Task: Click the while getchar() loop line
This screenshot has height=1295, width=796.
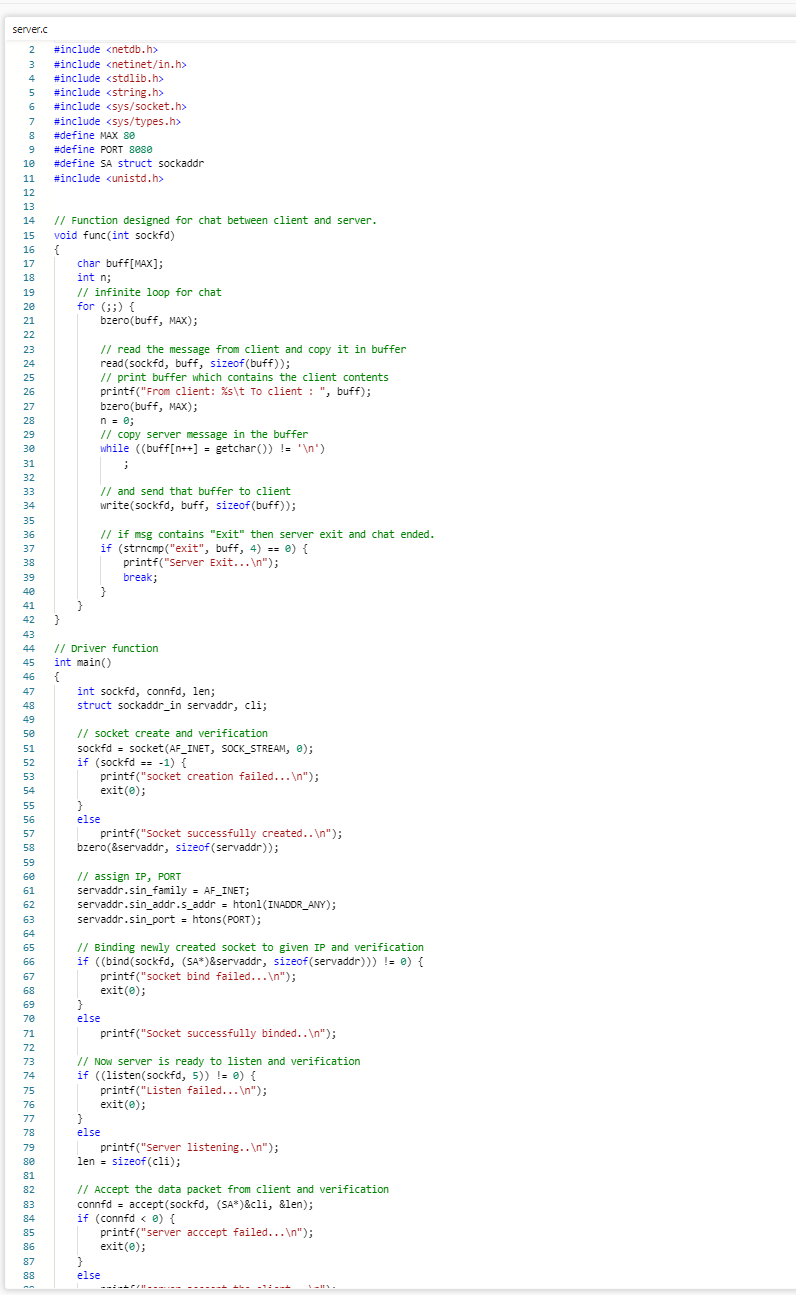Action: 213,448
